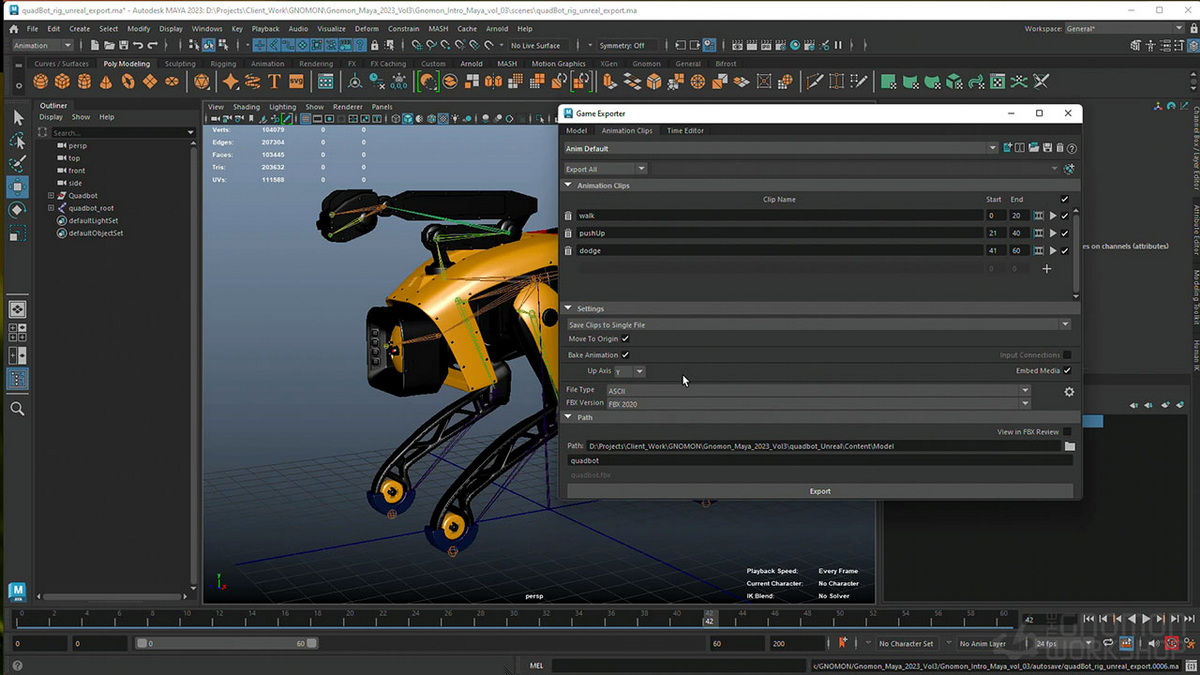The width and height of the screenshot is (1200, 675).
Task: Open the Anim Default preset dropdown
Action: (782, 148)
